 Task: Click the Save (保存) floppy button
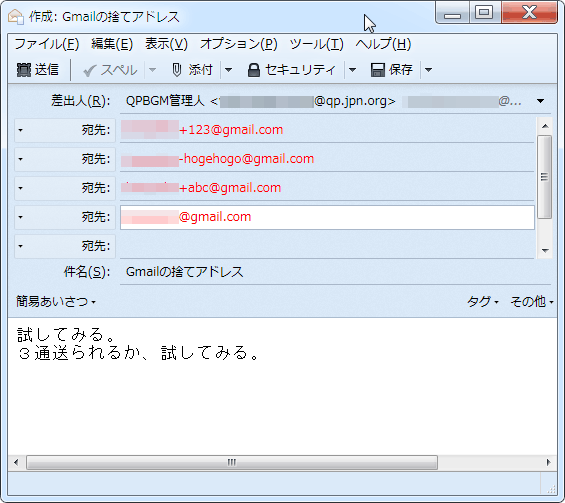pos(392,70)
